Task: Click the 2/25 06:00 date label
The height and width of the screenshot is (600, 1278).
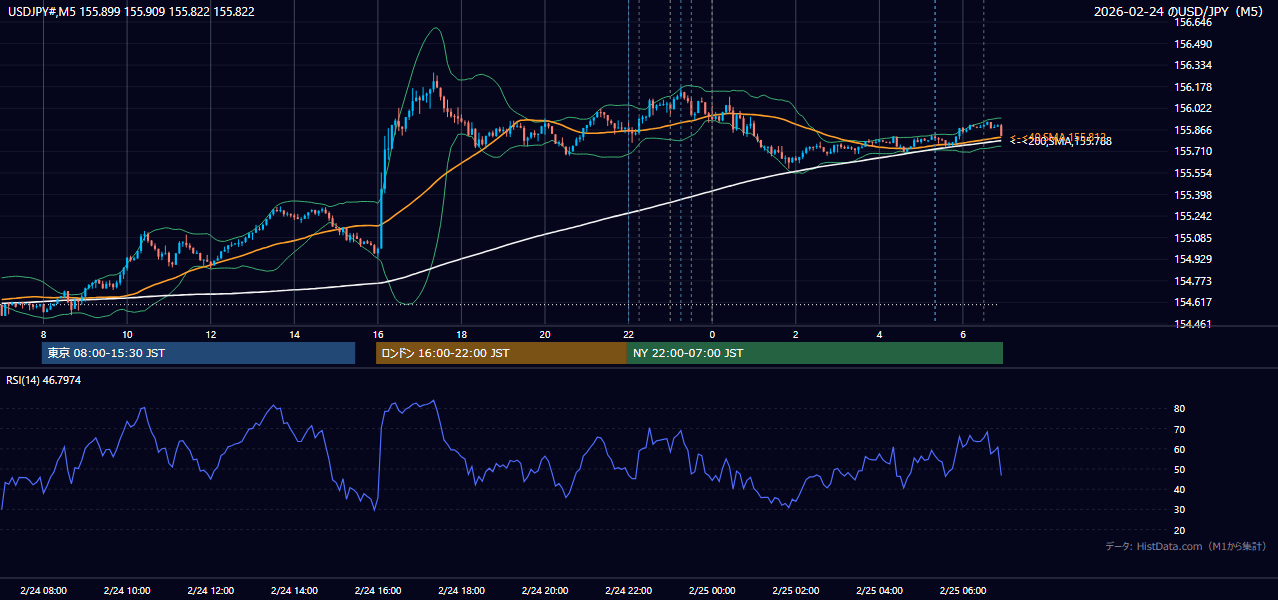Action: [963, 591]
